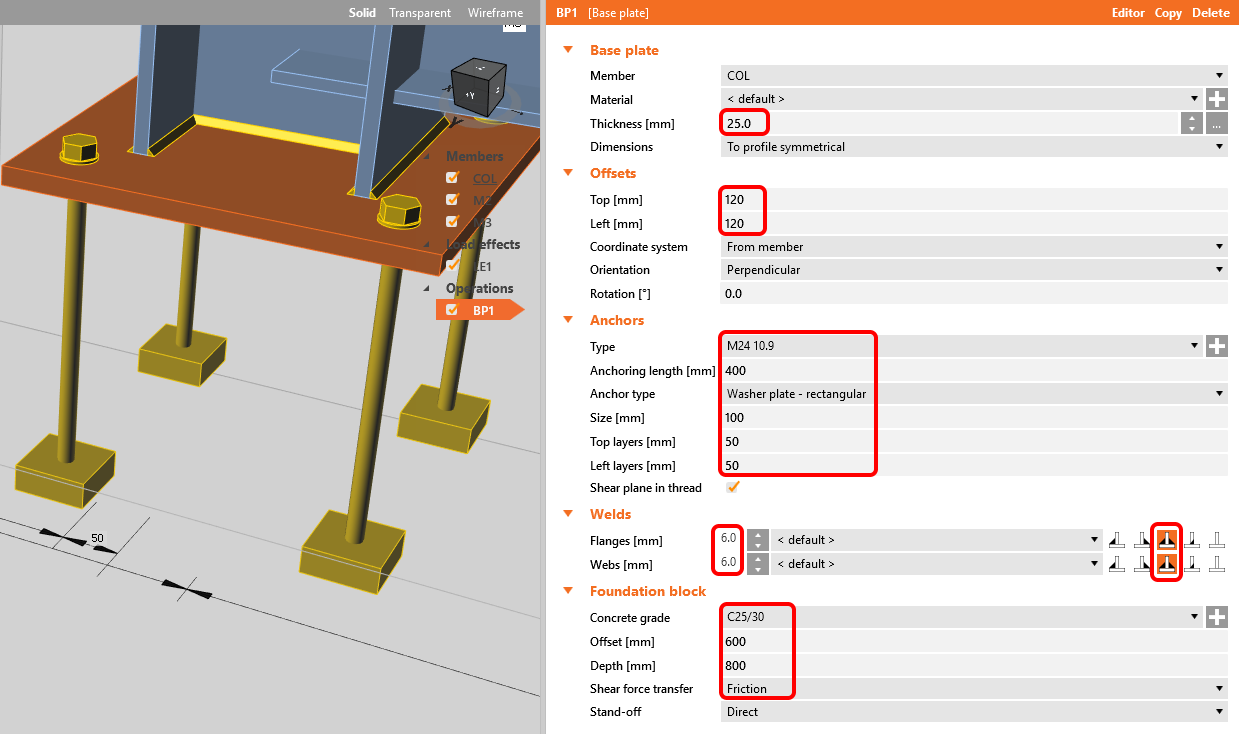
Task: Switch the view to Wireframe mode
Action: (x=495, y=13)
